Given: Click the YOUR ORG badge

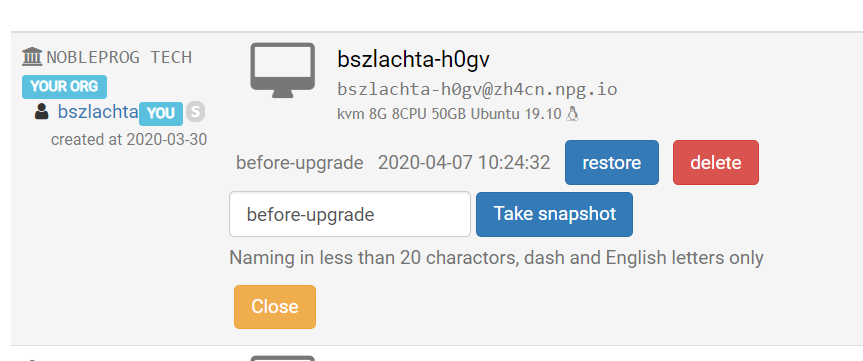Looking at the screenshot, I should pyautogui.click(x=64, y=86).
